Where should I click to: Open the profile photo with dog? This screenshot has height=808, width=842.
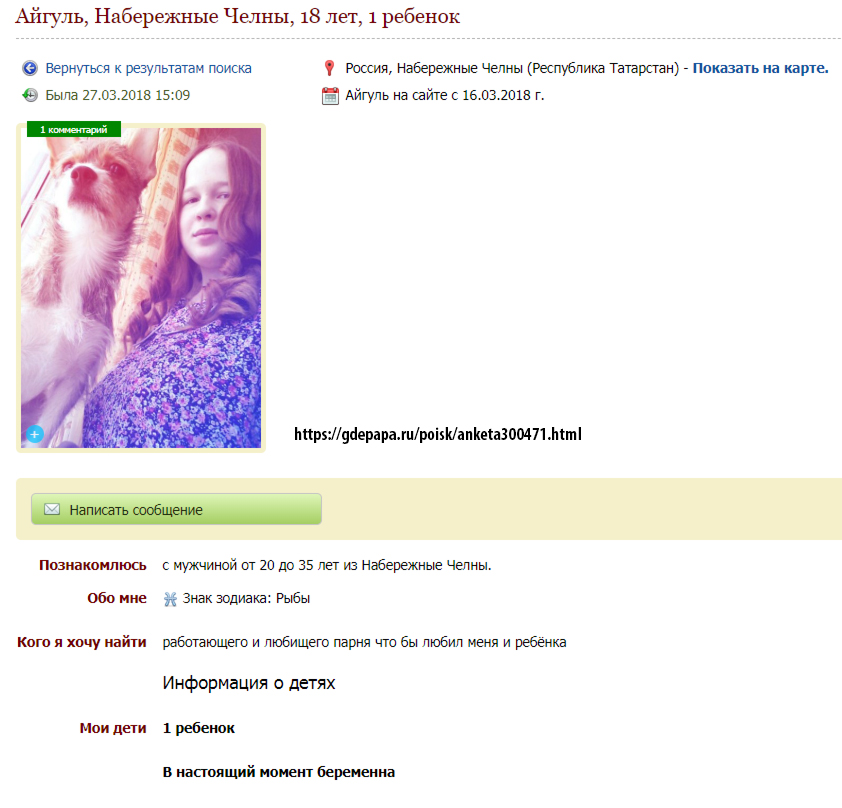point(141,288)
